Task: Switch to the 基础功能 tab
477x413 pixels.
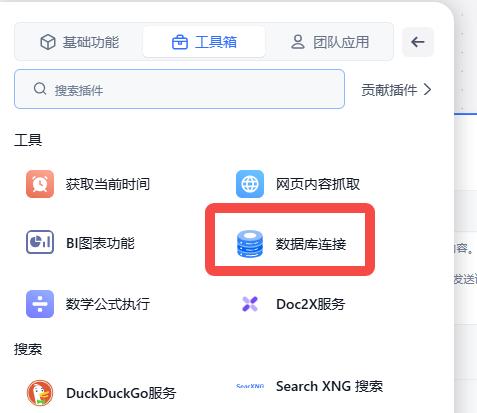Action: (79, 42)
